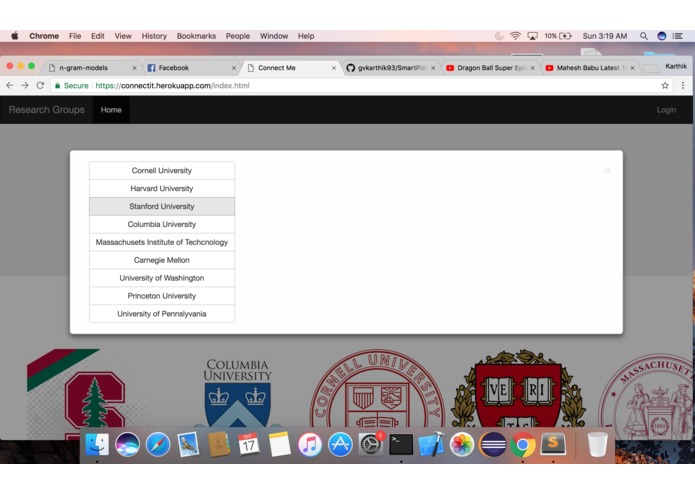Launch Xcode from the dock
Screen dimensions: 695x494
431,444
